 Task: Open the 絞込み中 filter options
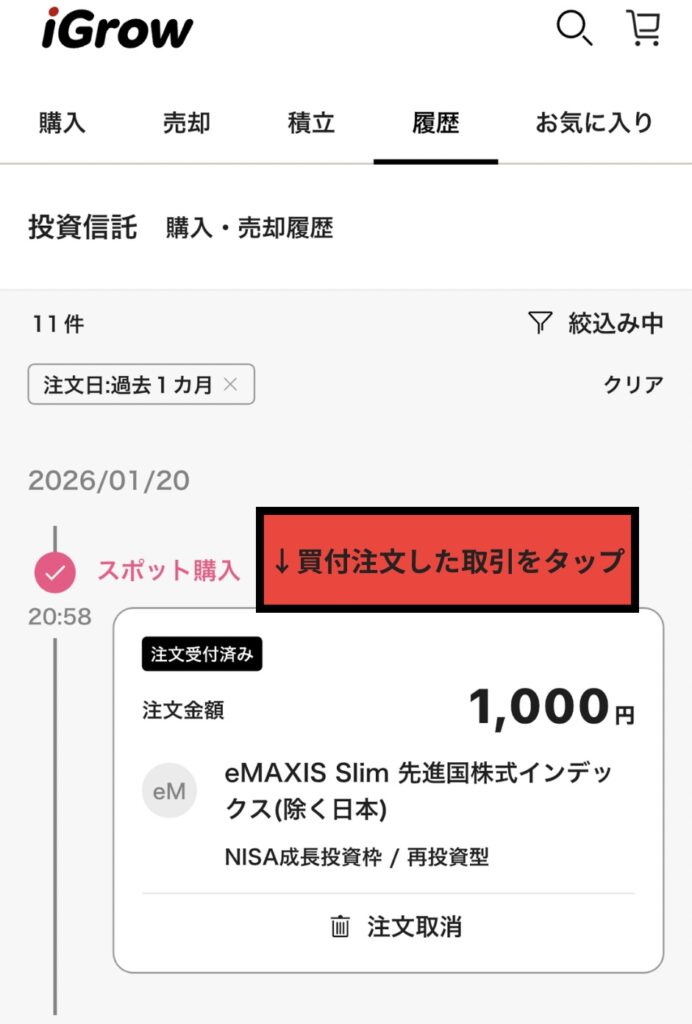(615, 322)
